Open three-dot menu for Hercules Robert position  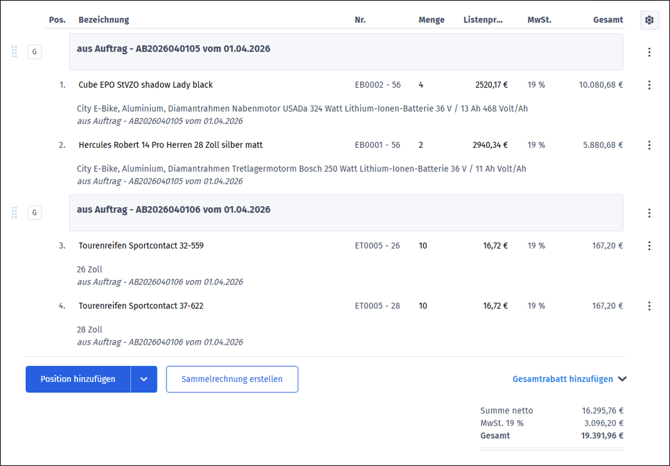click(x=649, y=146)
